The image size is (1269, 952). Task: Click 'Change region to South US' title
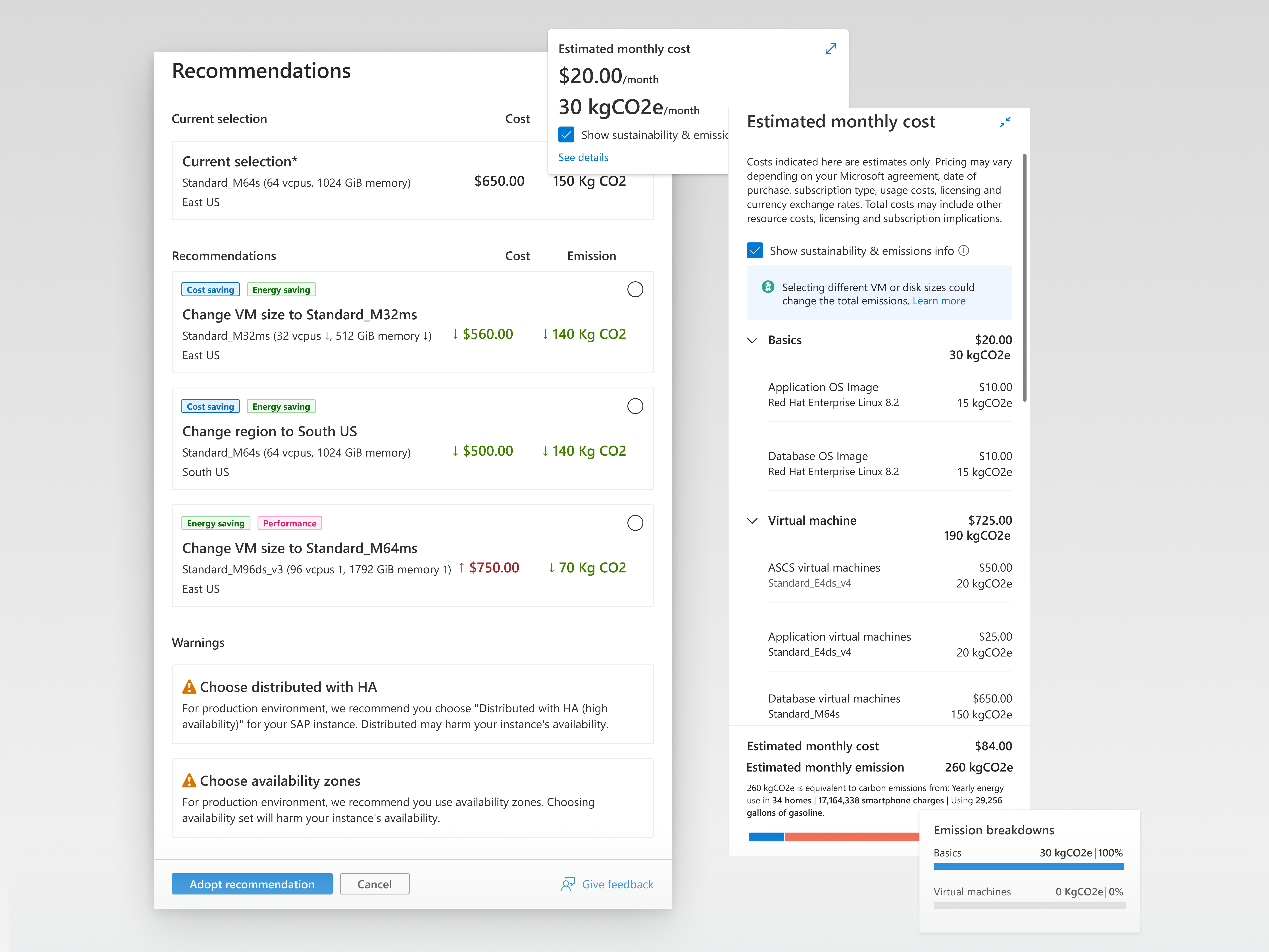pyautogui.click(x=270, y=431)
